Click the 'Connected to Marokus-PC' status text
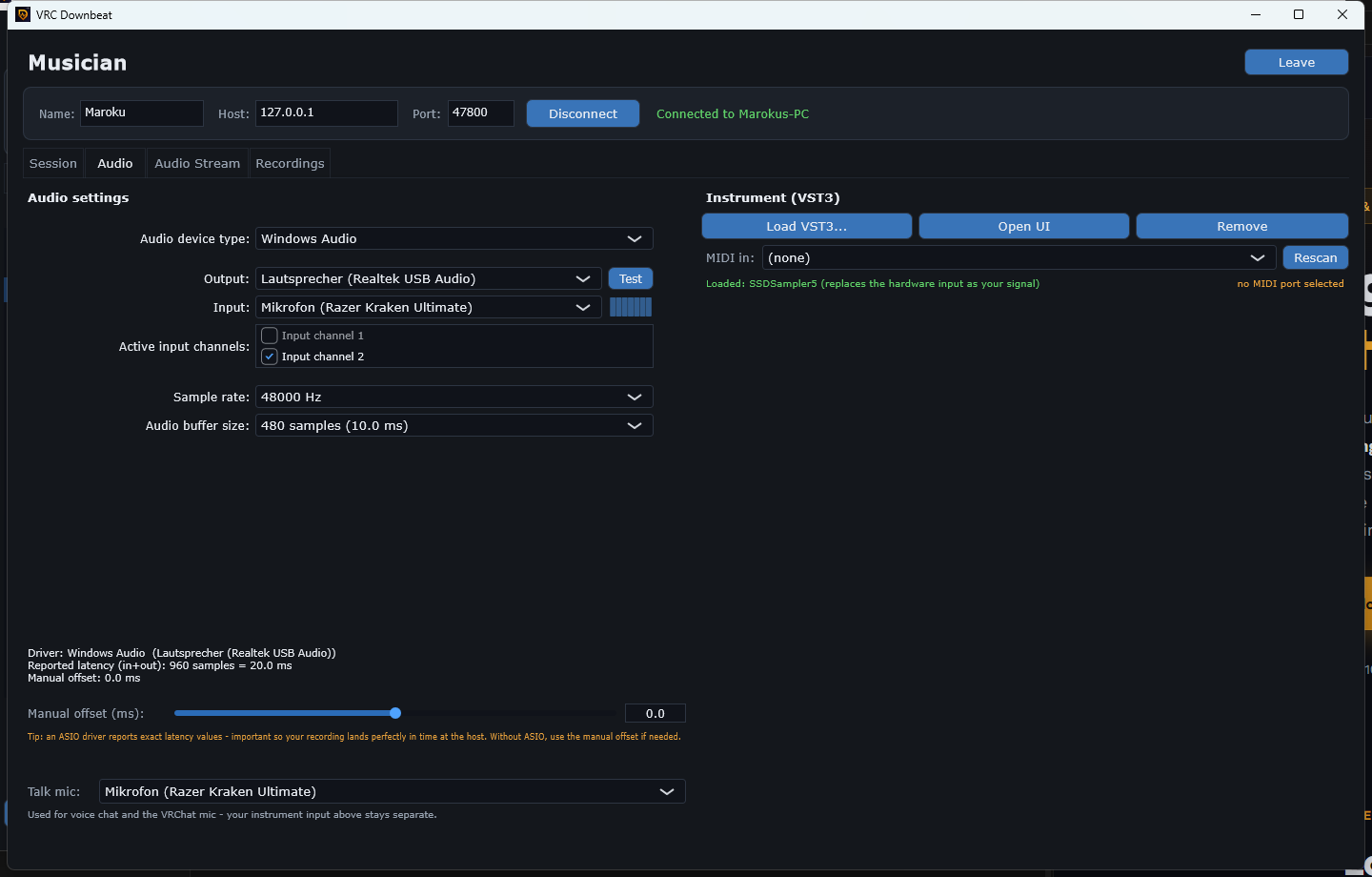1372x877 pixels. point(733,113)
